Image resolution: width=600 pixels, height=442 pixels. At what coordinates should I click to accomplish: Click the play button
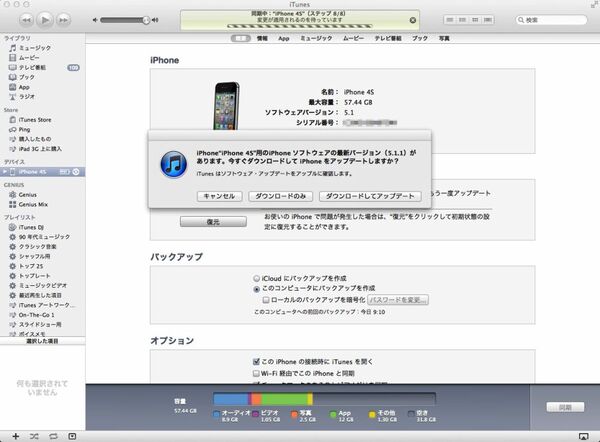[45, 20]
